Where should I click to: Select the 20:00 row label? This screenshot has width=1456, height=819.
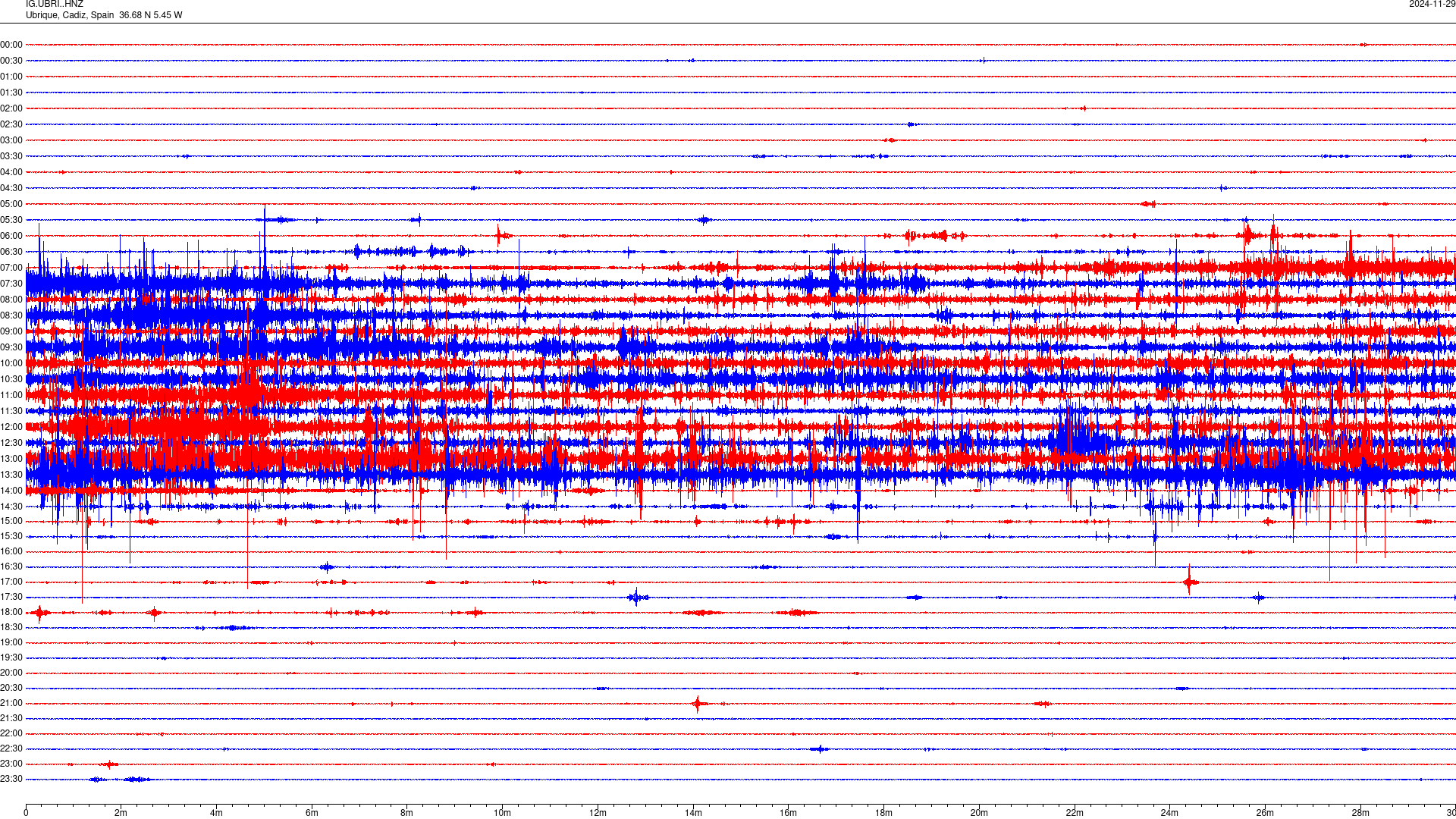point(11,673)
